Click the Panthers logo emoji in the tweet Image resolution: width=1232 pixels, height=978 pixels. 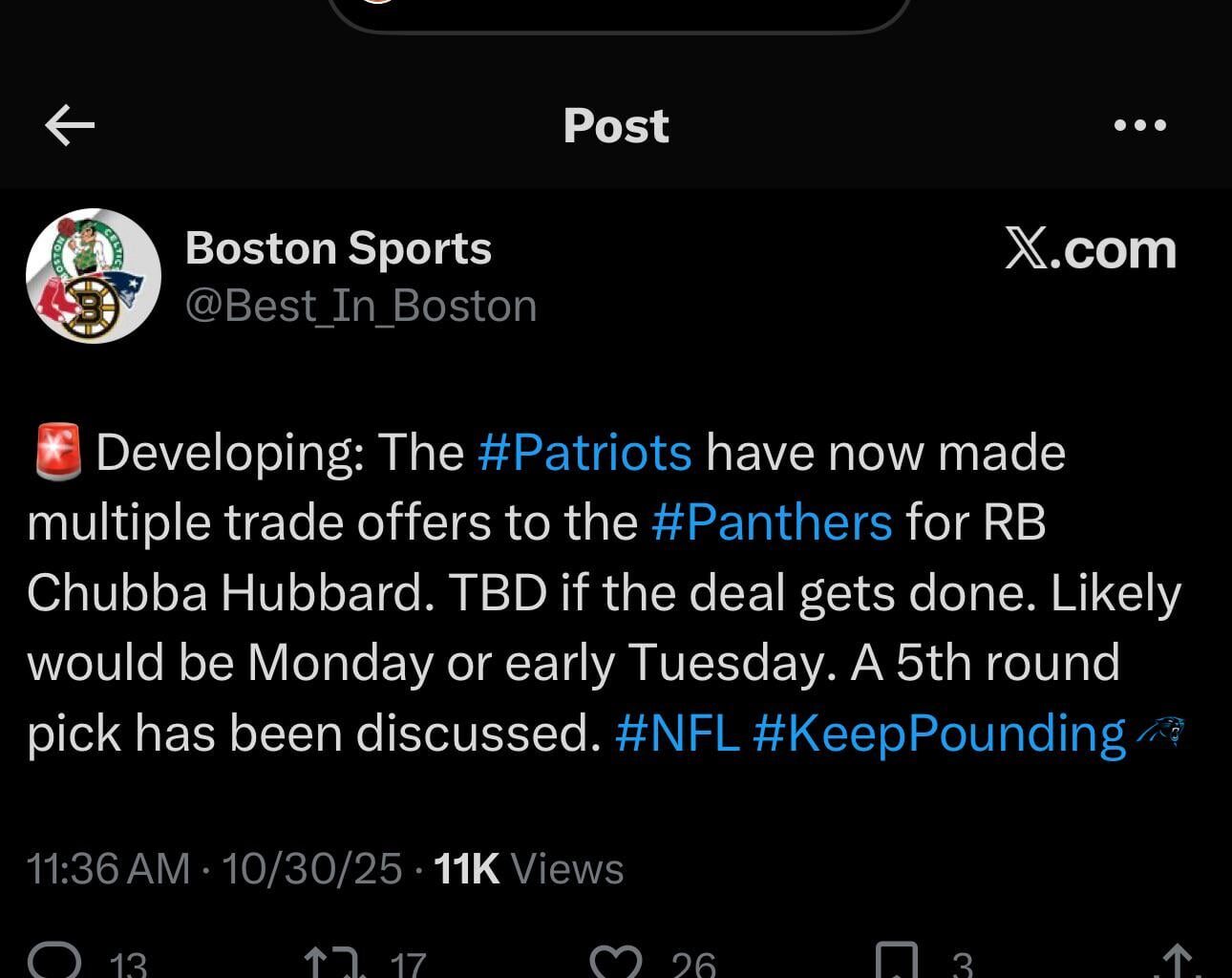coord(1163,733)
